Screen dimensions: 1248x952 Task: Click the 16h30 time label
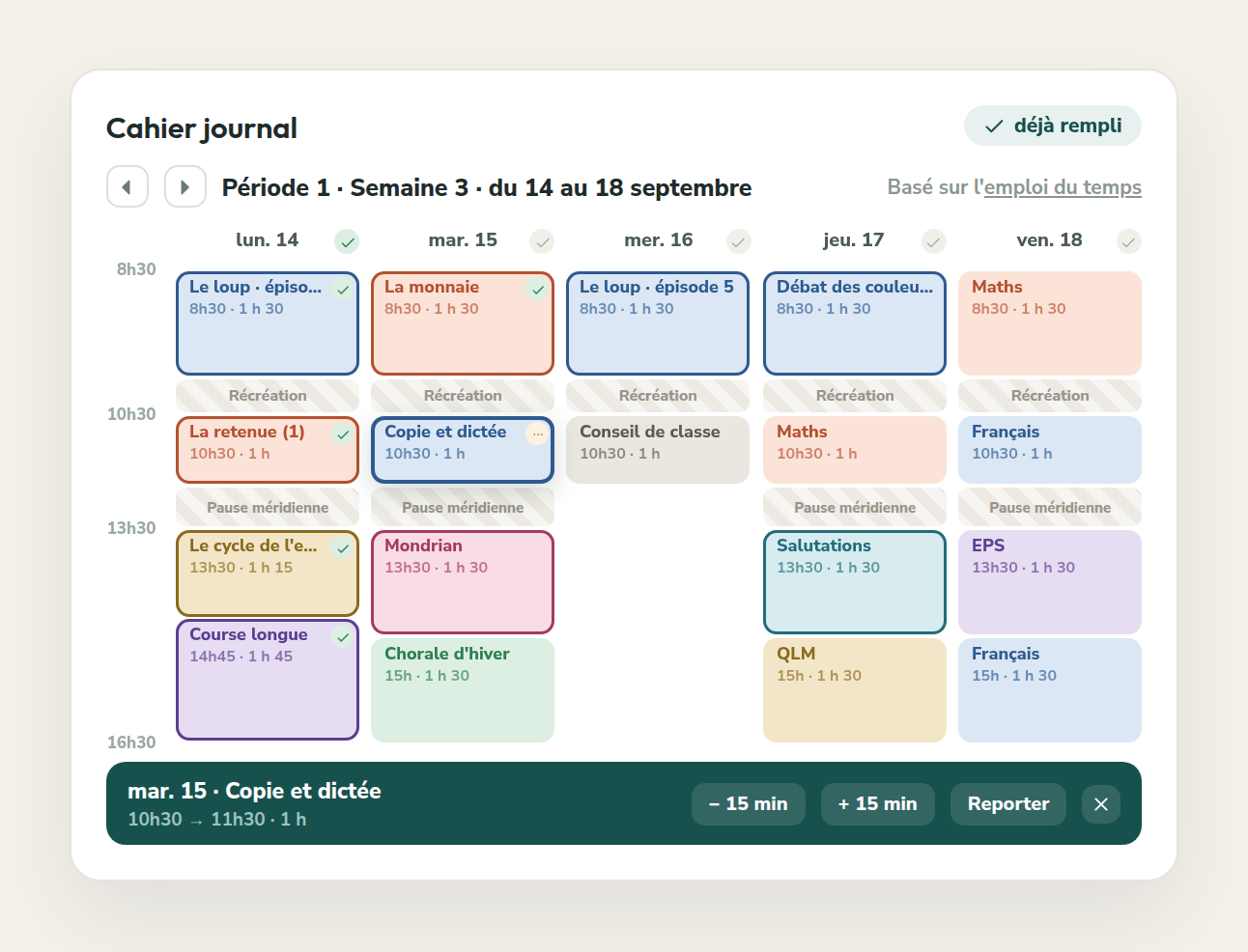tap(131, 742)
